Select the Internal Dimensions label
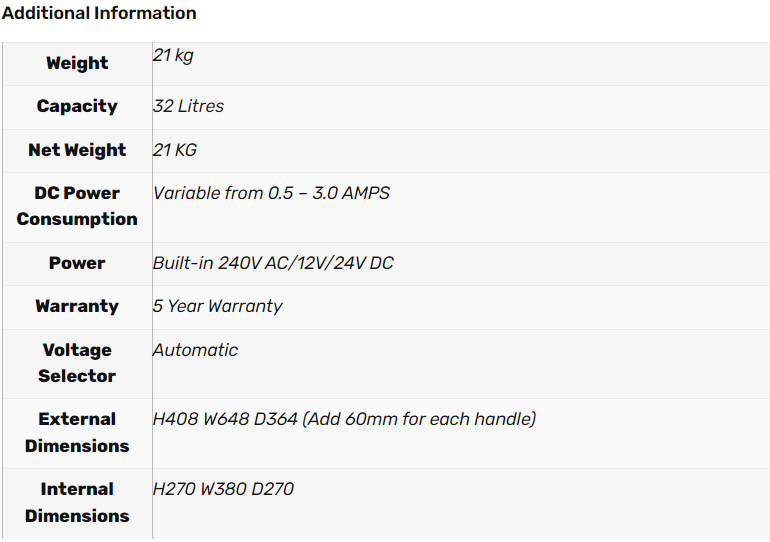This screenshot has width=770, height=542. pyautogui.click(x=77, y=503)
